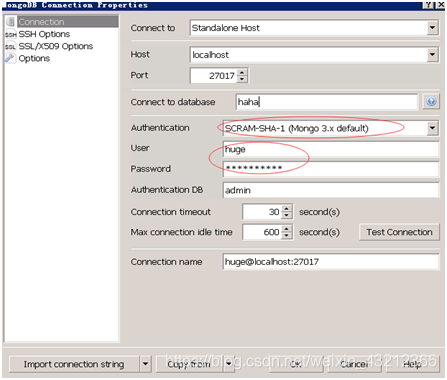
Task: Click the OK button
Action: pos(295,364)
